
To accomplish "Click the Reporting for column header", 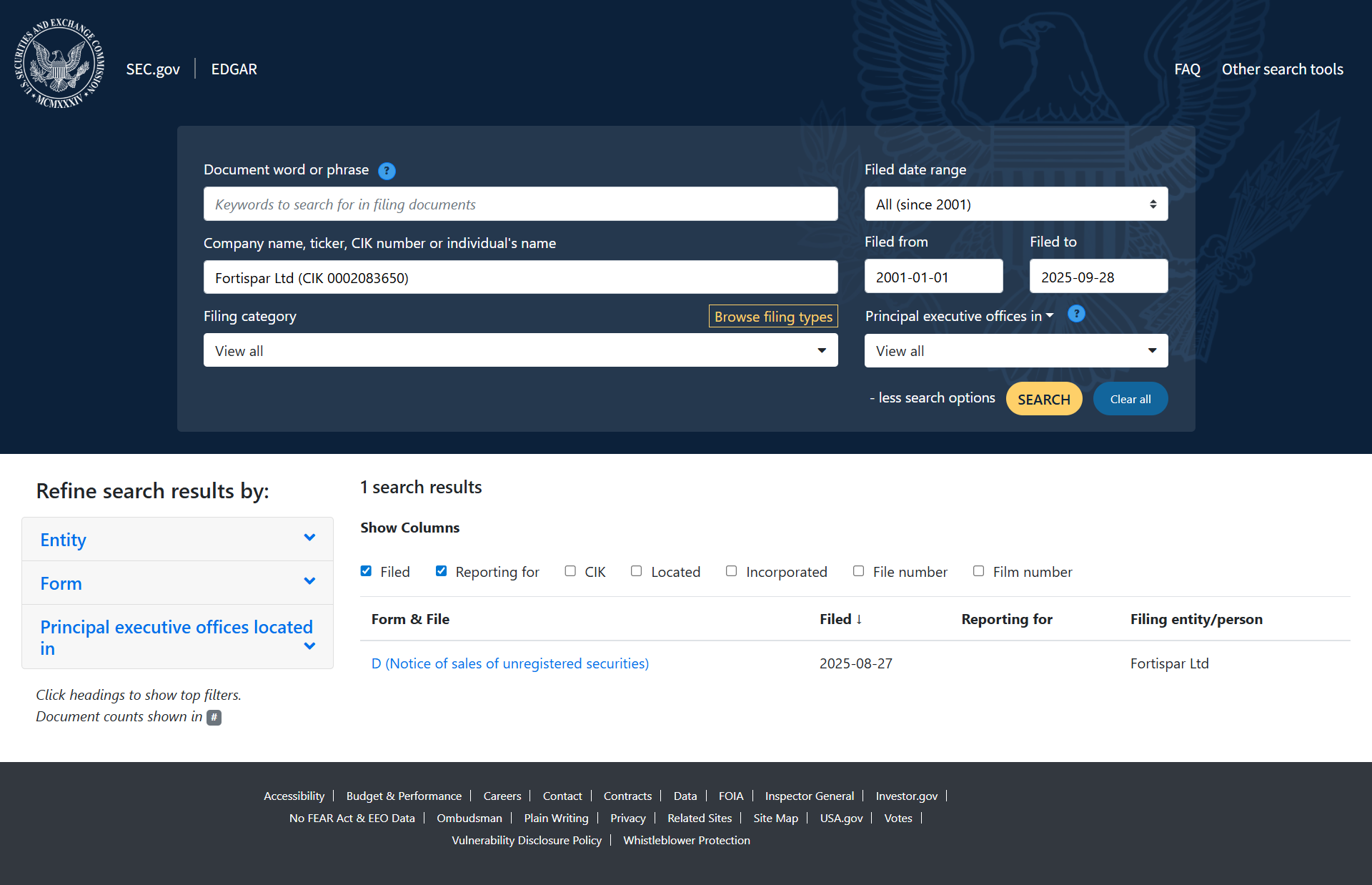I will [x=1007, y=619].
